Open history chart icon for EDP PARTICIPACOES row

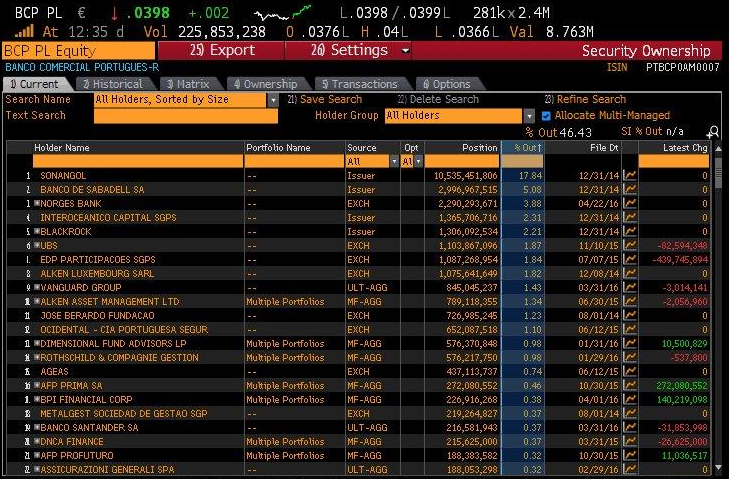click(630, 259)
